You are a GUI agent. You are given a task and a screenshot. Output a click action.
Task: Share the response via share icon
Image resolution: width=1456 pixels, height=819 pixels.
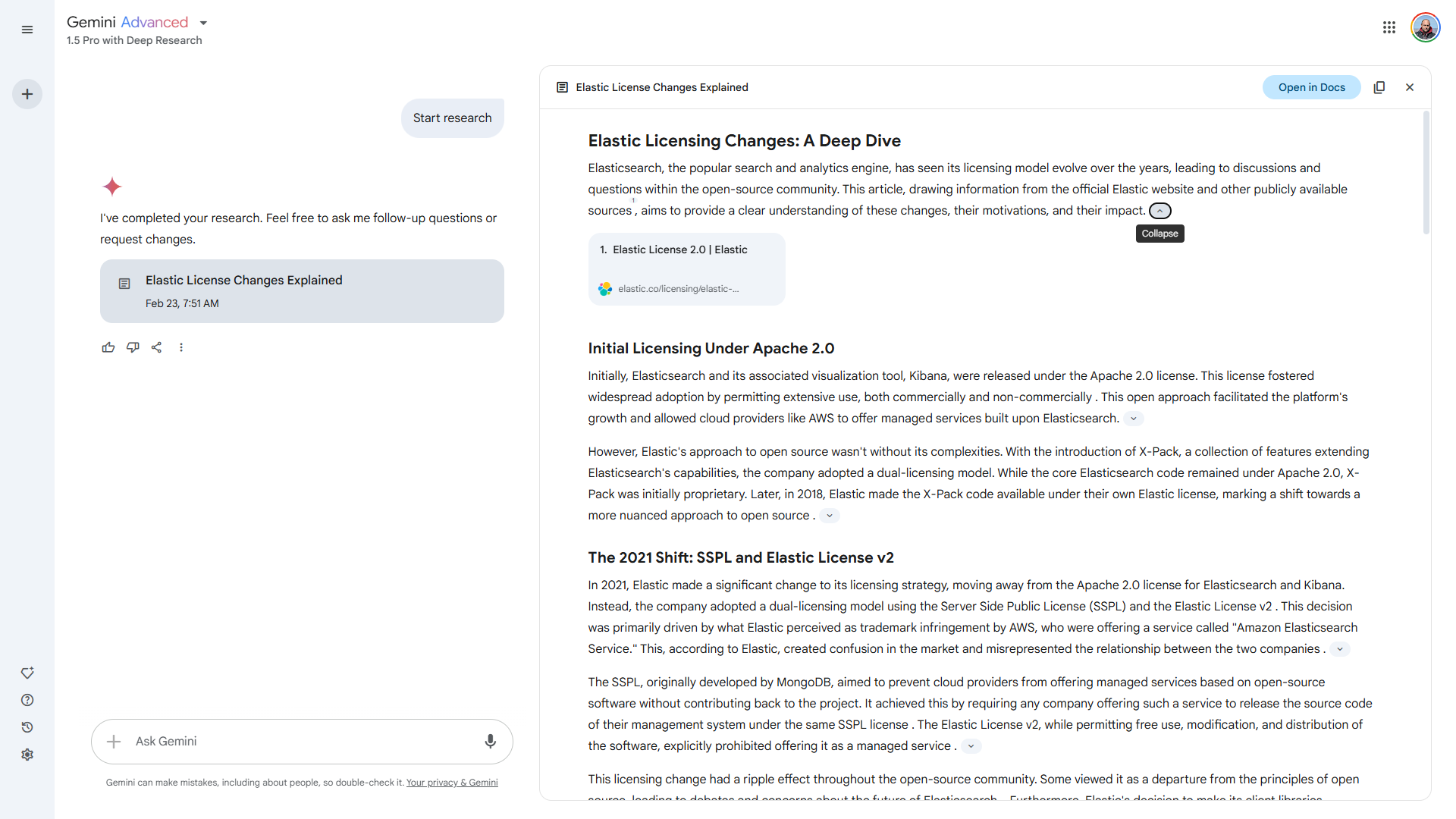coord(157,347)
